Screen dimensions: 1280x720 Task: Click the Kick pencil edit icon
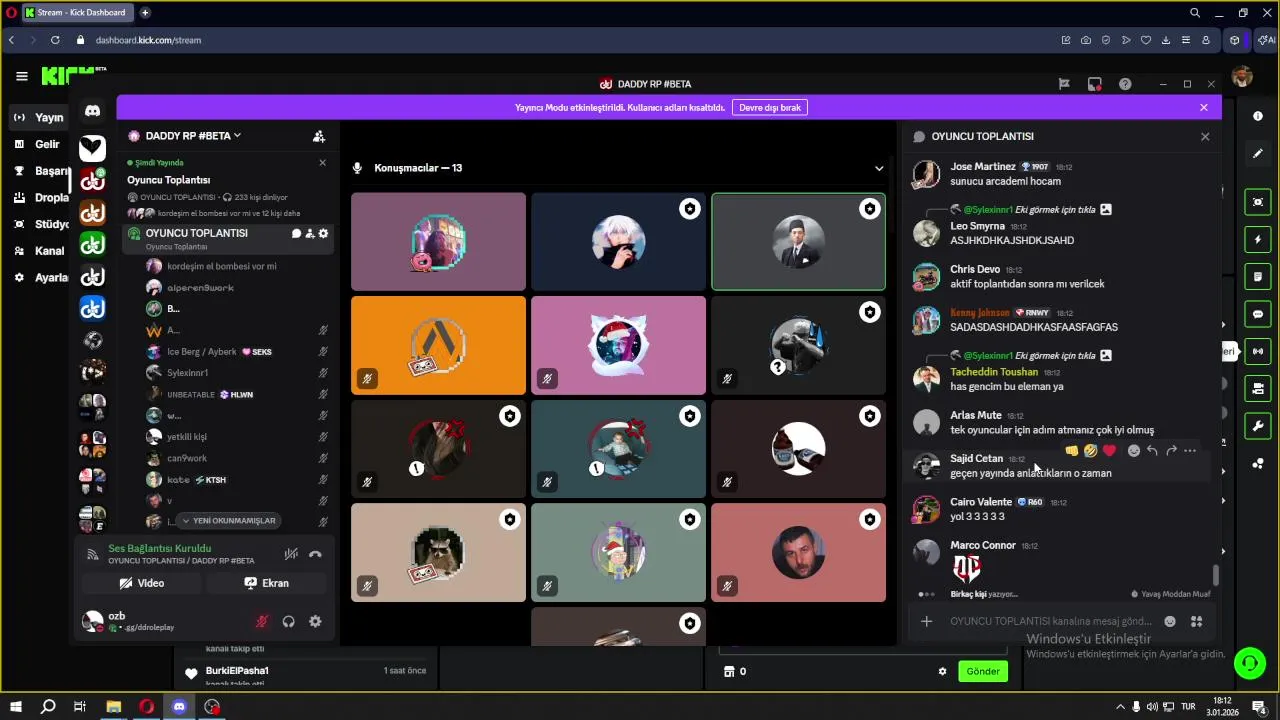[x=1258, y=153]
